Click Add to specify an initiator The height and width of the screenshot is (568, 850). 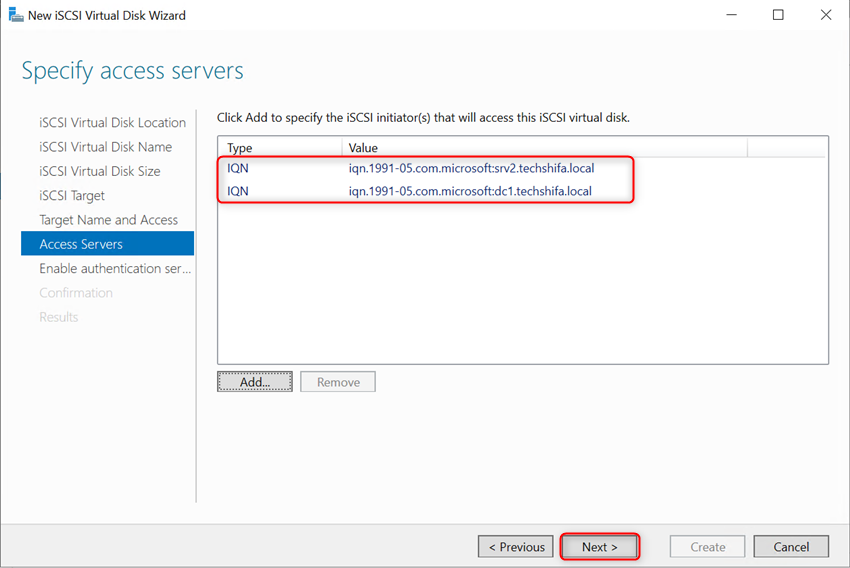pyautogui.click(x=255, y=382)
